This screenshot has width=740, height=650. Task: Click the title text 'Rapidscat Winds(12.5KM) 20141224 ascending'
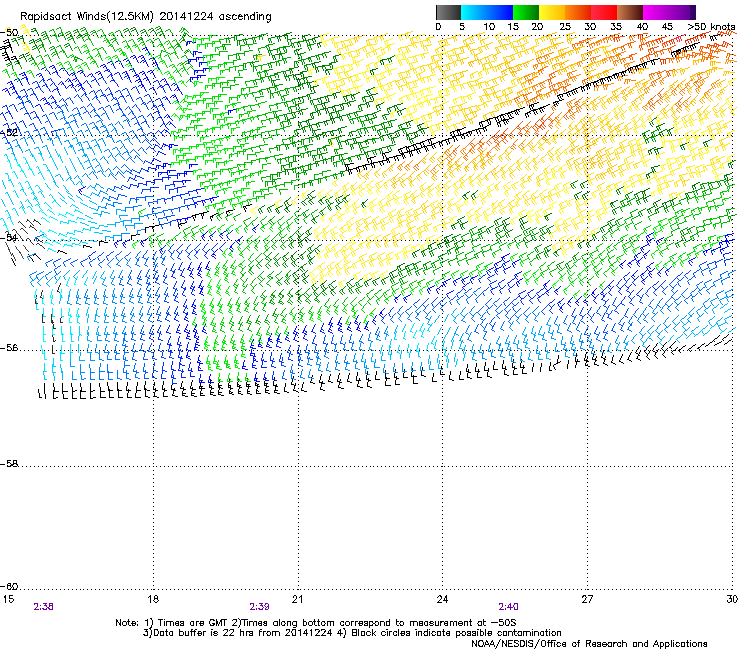tap(146, 17)
